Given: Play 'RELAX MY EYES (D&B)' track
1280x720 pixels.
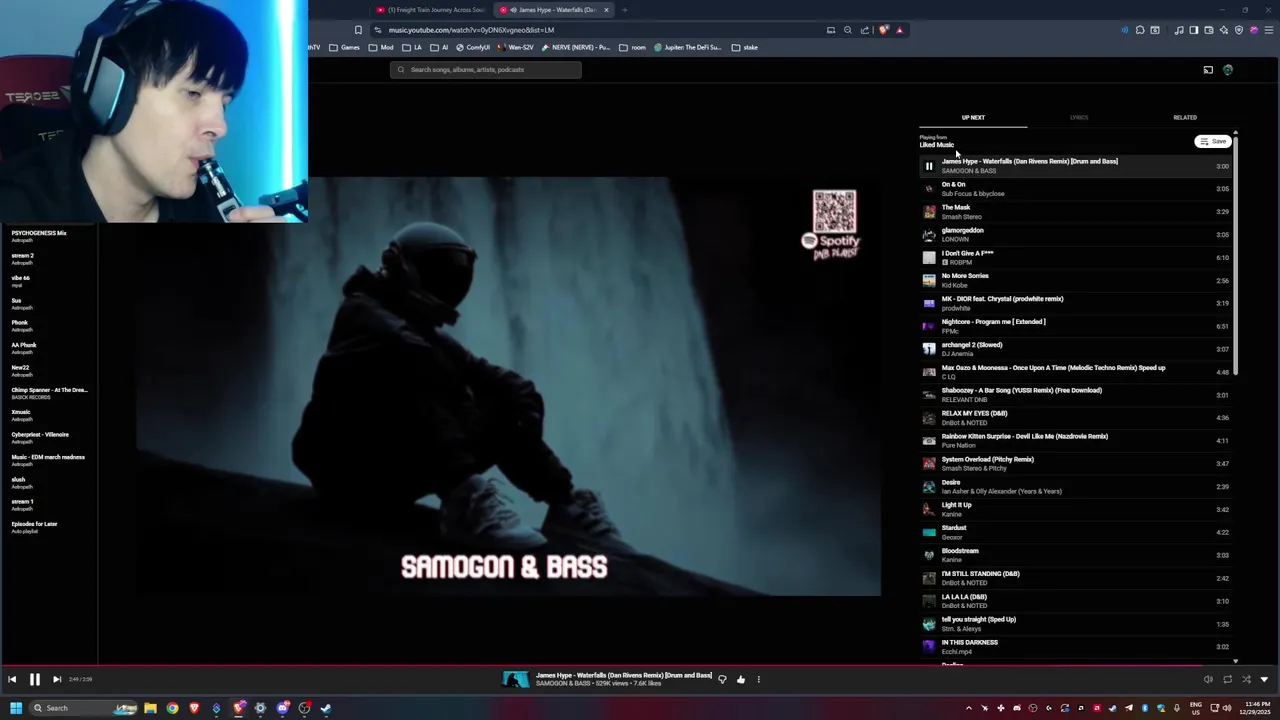Looking at the screenshot, I should (1075, 417).
